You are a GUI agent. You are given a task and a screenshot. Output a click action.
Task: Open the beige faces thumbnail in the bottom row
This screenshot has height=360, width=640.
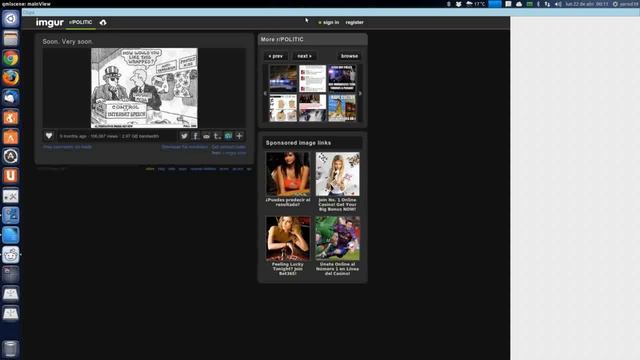pos(283,108)
